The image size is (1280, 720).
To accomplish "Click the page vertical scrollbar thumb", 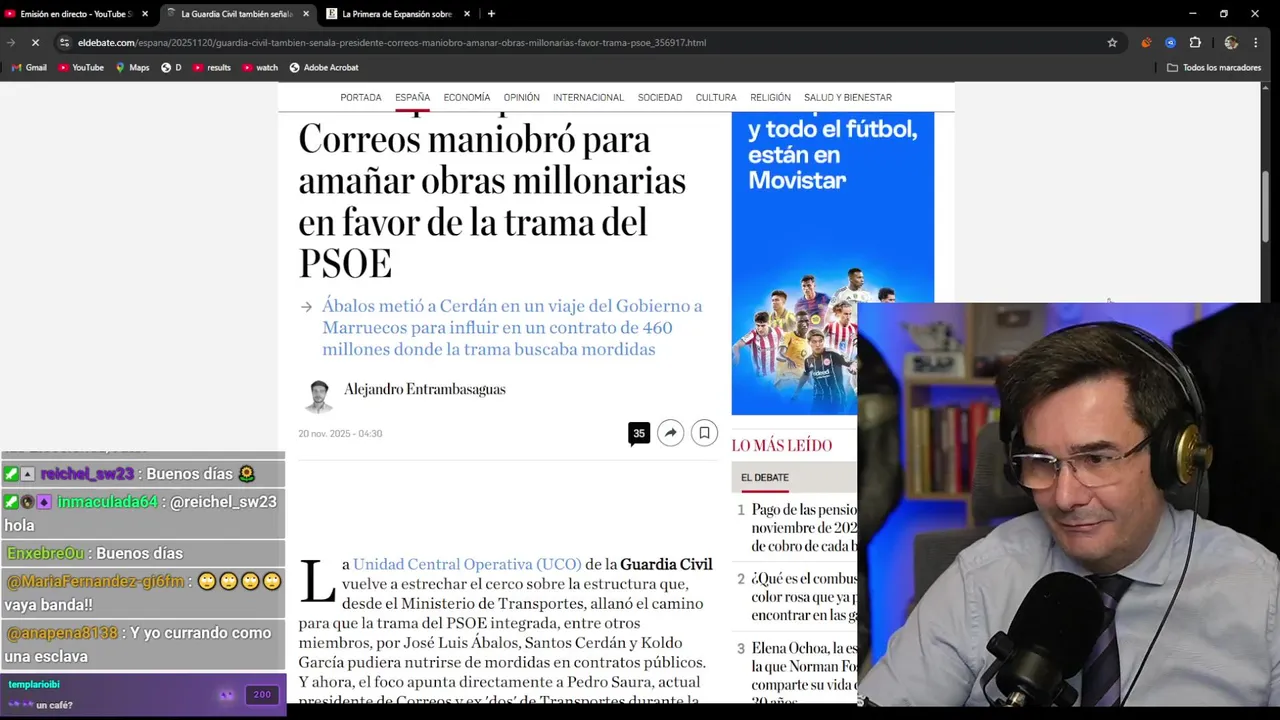I will 1266,206.
